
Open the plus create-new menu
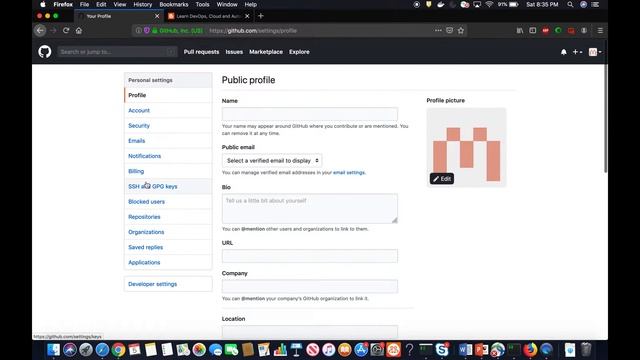[x=577, y=52]
